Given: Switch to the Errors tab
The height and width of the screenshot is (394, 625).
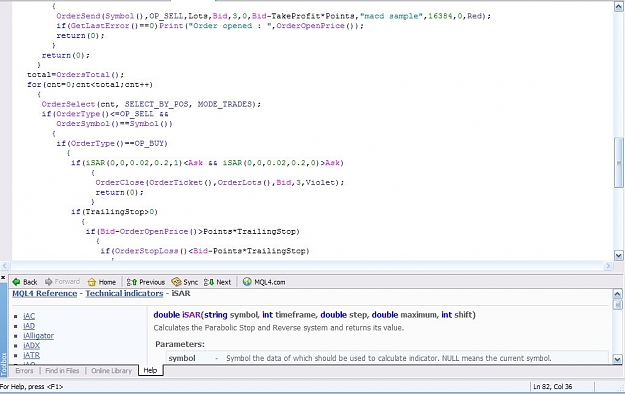Looking at the screenshot, I should point(24,371).
